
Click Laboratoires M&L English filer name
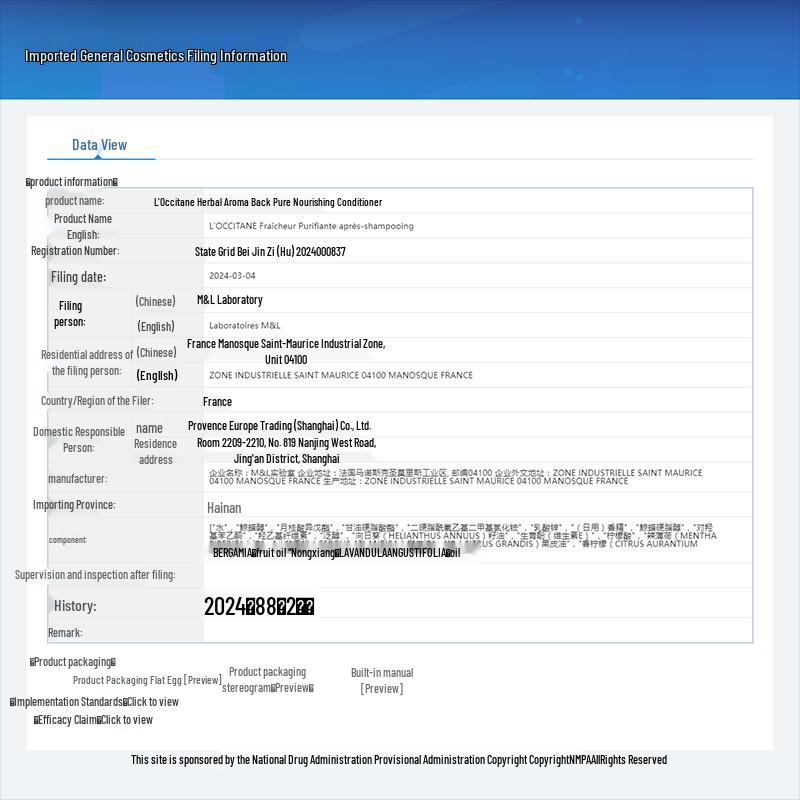click(x=245, y=325)
